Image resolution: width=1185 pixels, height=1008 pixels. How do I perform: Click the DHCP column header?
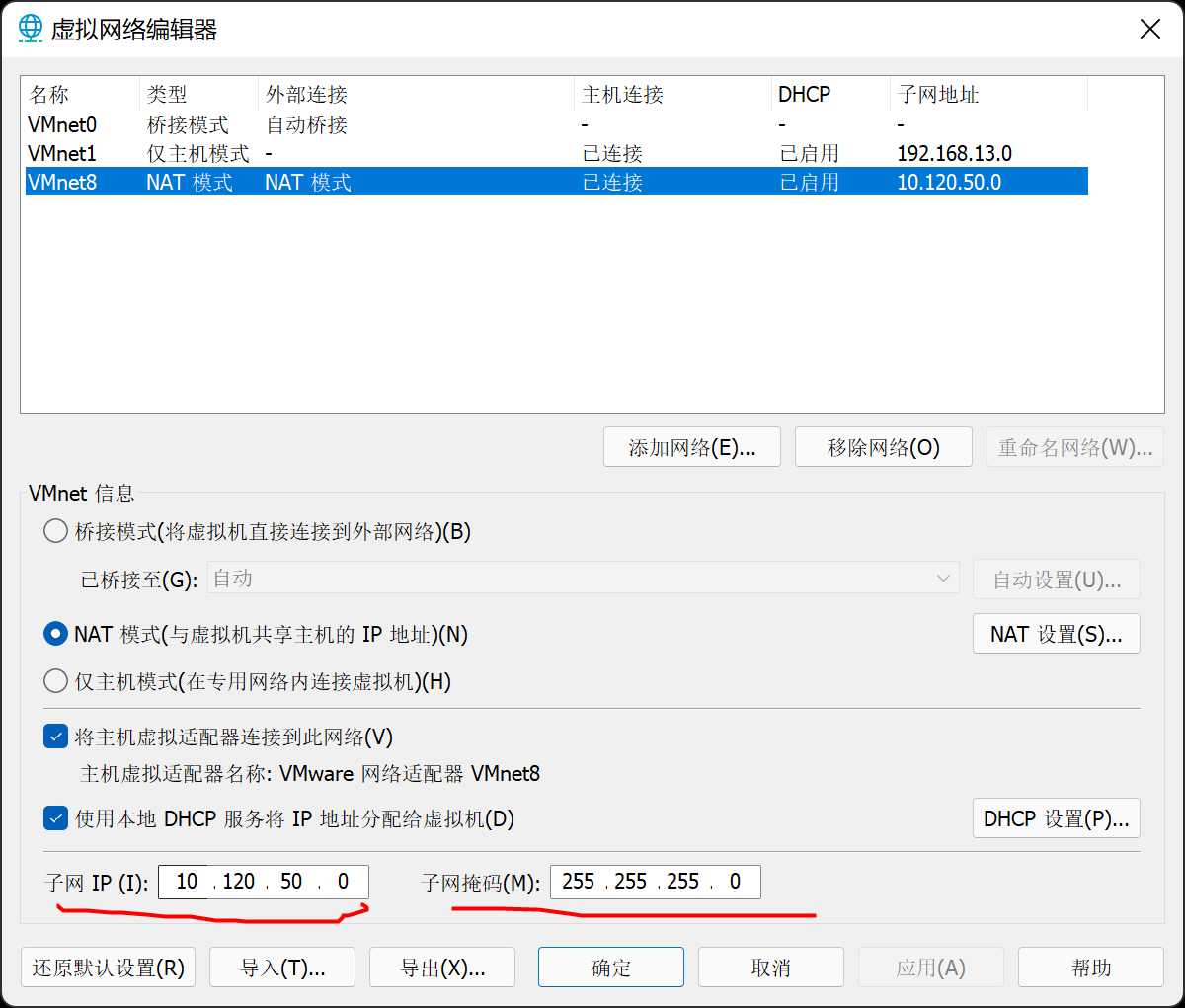(x=830, y=95)
